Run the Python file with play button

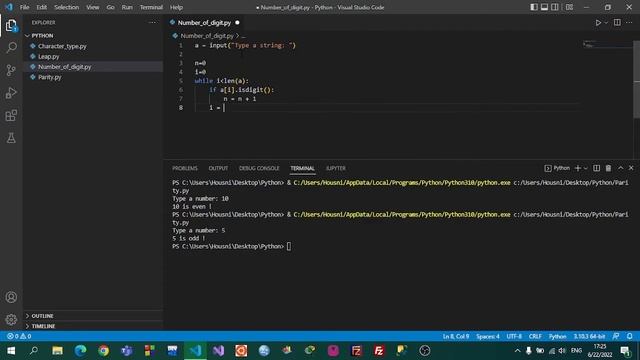(x=598, y=23)
